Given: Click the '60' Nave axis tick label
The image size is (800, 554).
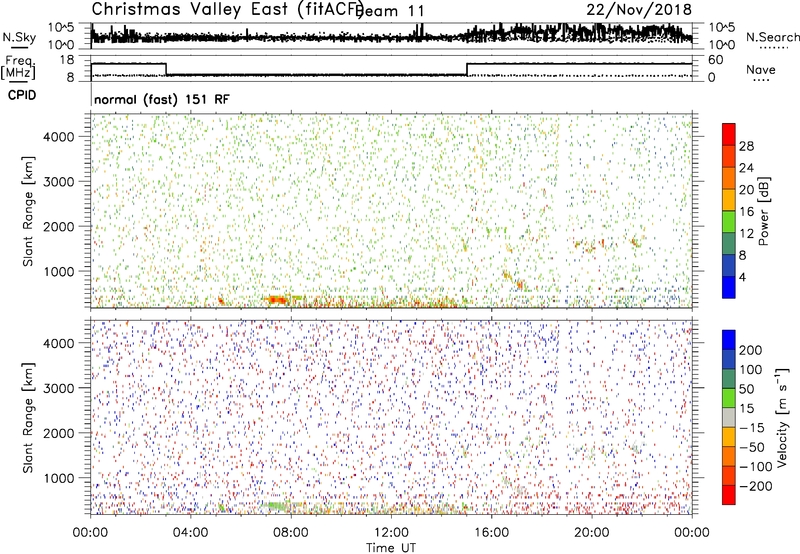Looking at the screenshot, I should click(716, 60).
